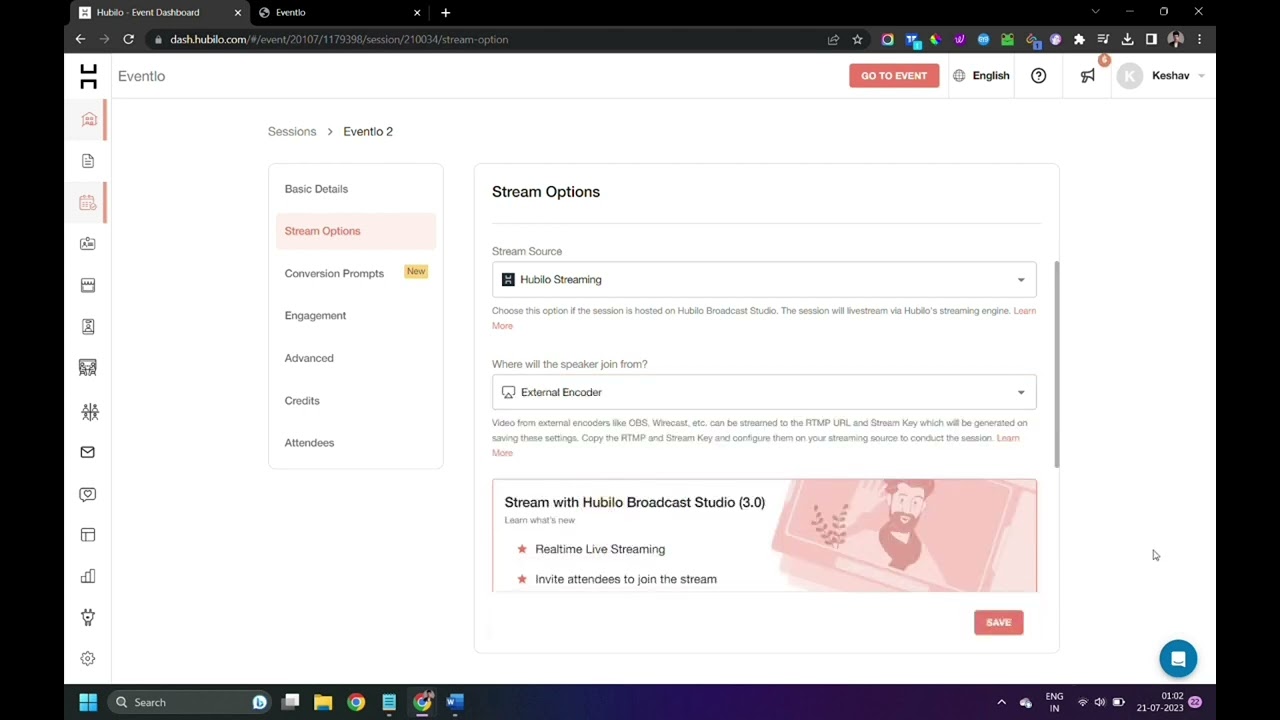This screenshot has width=1280, height=720.
Task: Open the Stream Source dropdown
Action: pyautogui.click(x=764, y=280)
